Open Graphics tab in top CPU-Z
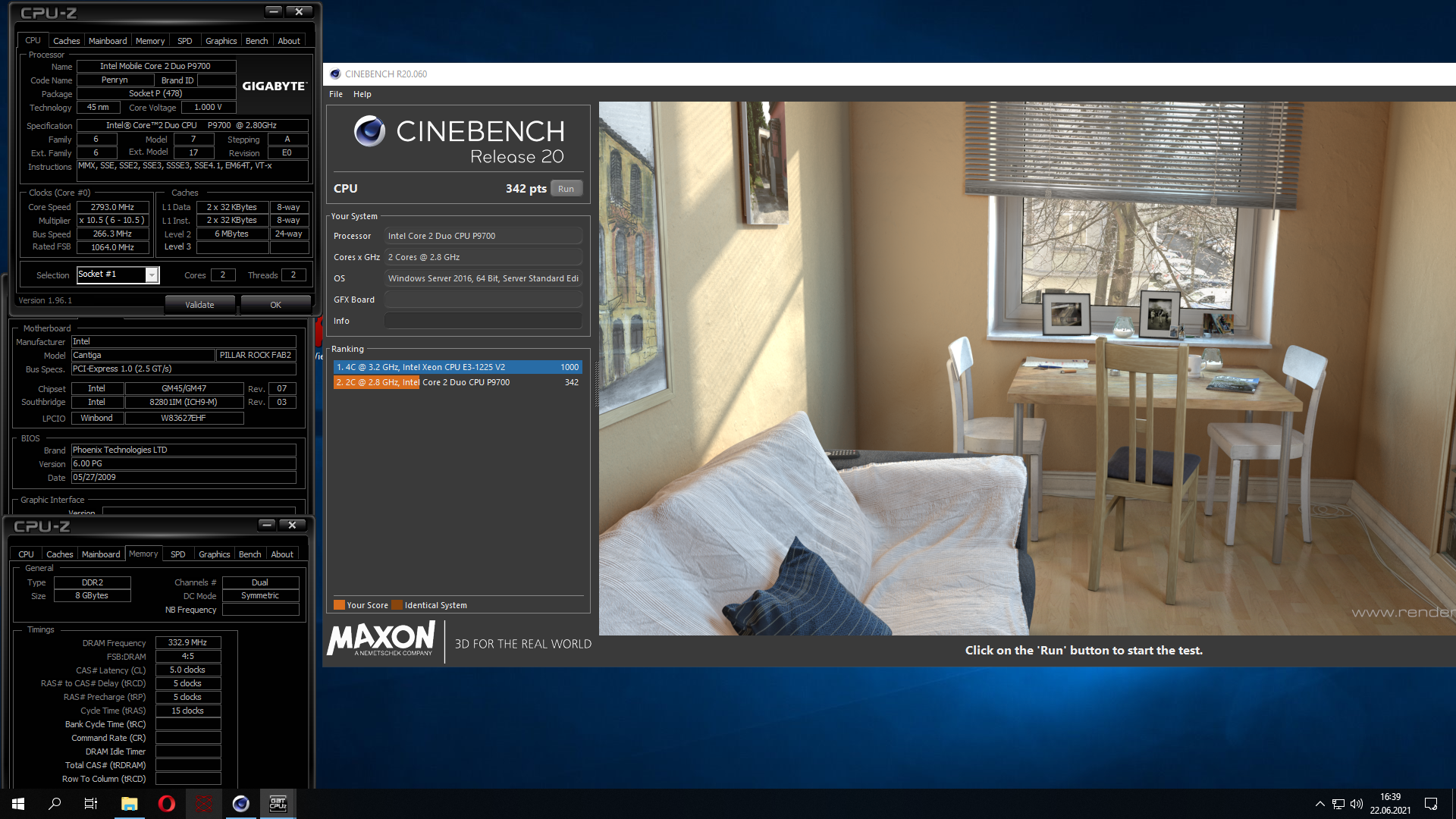 point(221,41)
